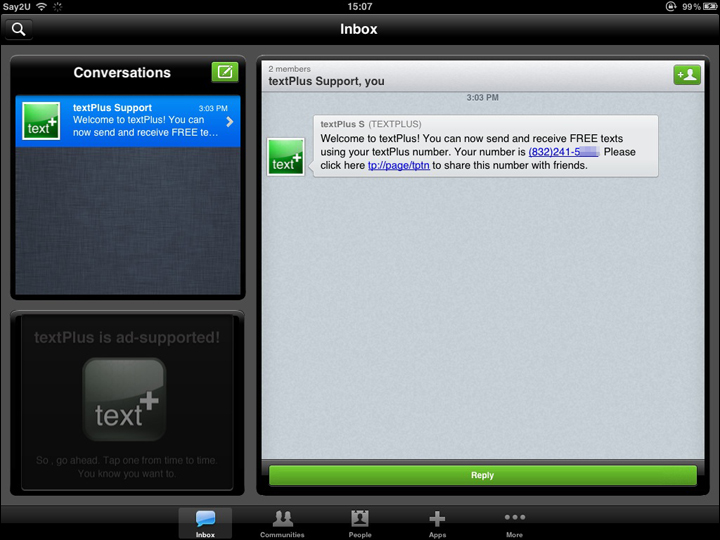Screen dimensions: 720x540
Task: Go to the People tab
Action: point(360,523)
